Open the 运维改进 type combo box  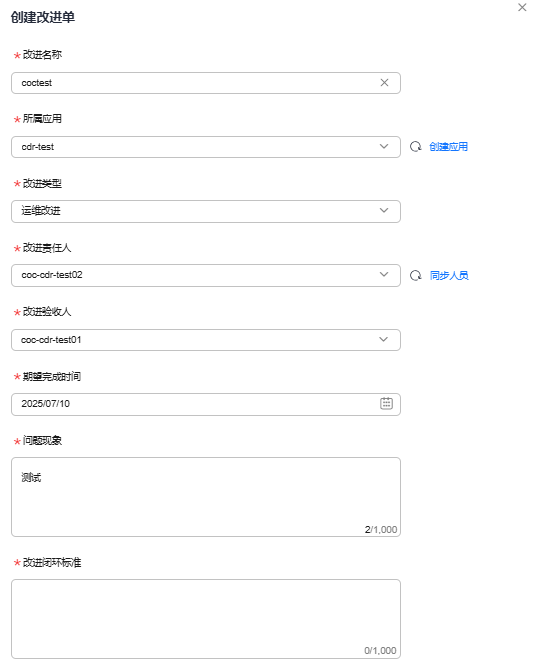point(206,211)
